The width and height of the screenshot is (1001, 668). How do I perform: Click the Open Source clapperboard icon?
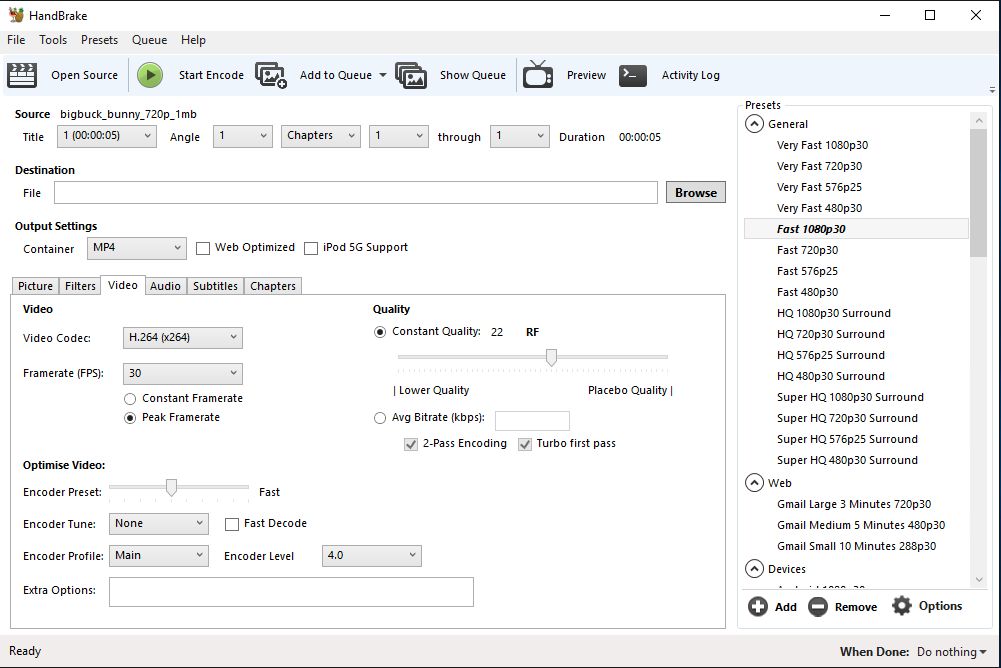click(x=22, y=75)
